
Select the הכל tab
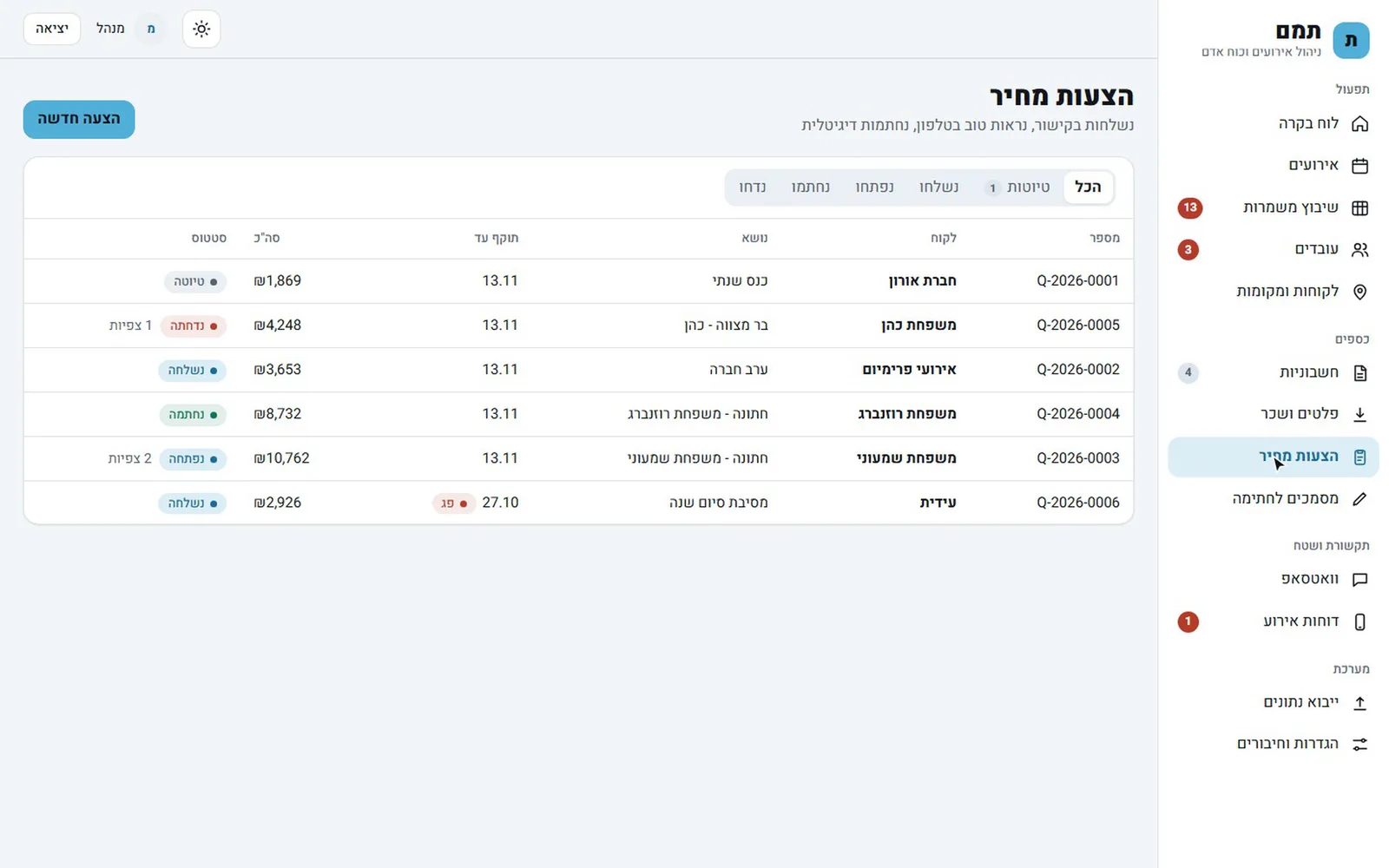tap(1088, 187)
